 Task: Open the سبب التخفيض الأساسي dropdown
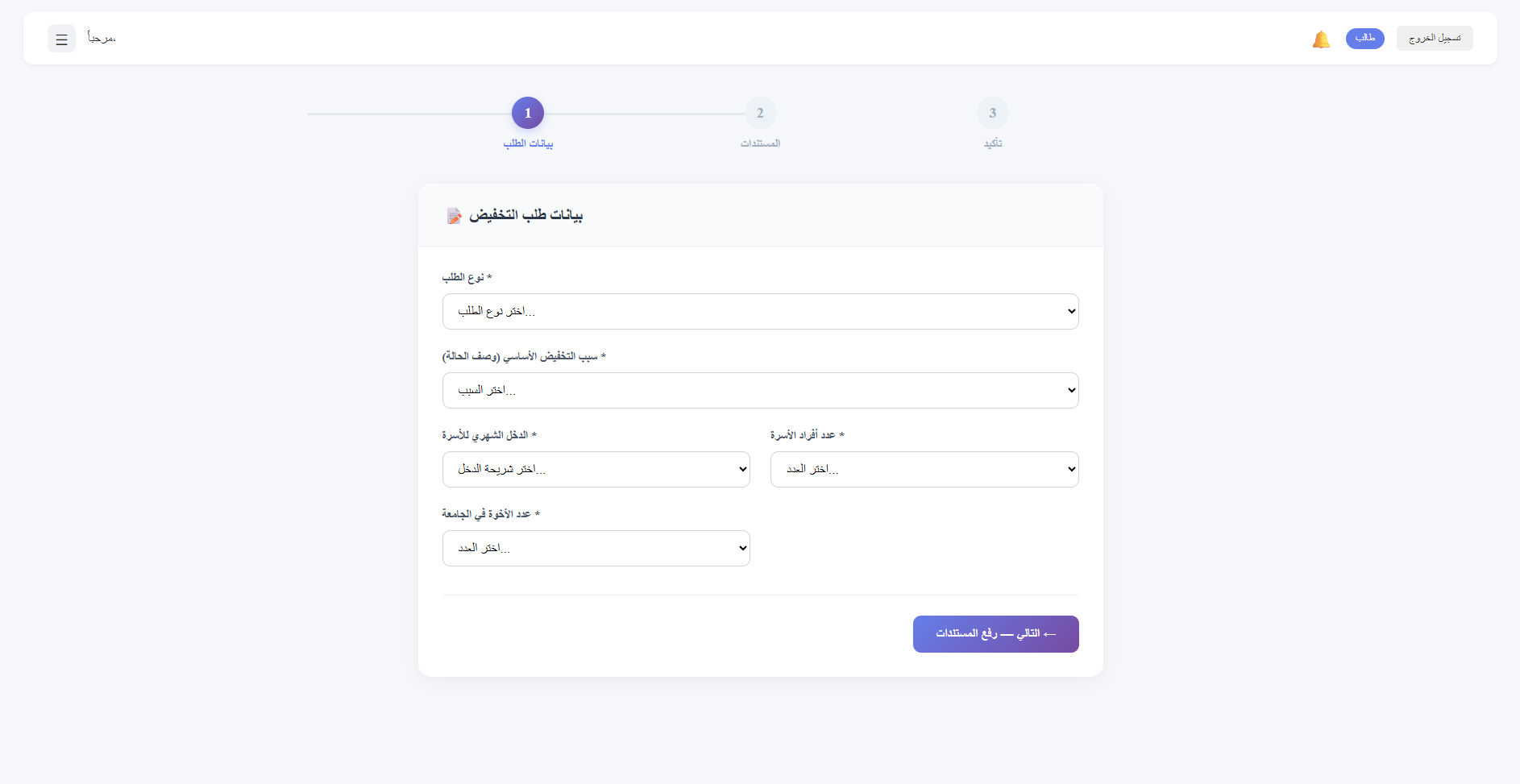click(x=760, y=390)
